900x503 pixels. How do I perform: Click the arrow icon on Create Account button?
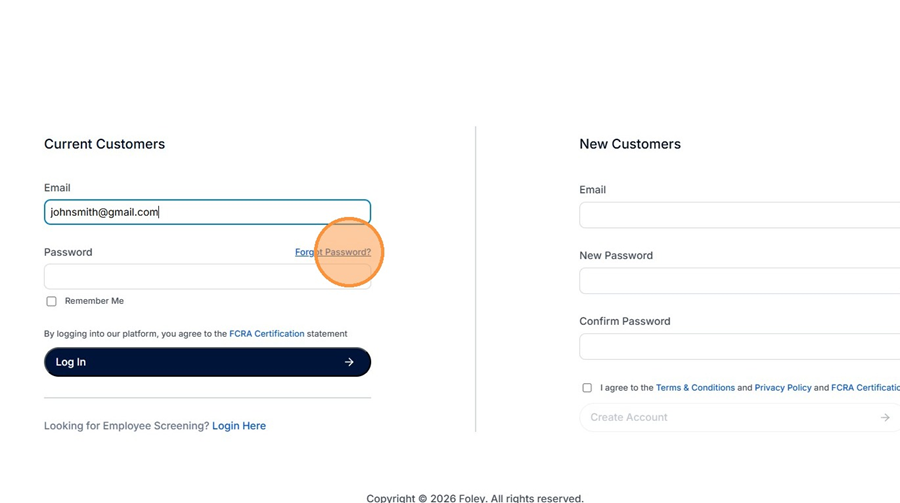[x=885, y=417]
